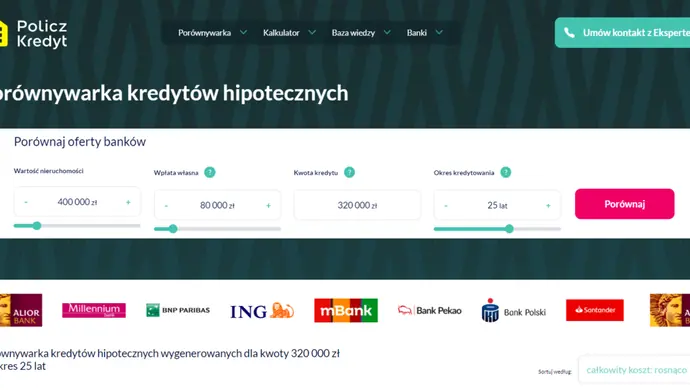Increase Okres kredytowania with plus
This screenshot has height=390, width=690.
point(548,206)
